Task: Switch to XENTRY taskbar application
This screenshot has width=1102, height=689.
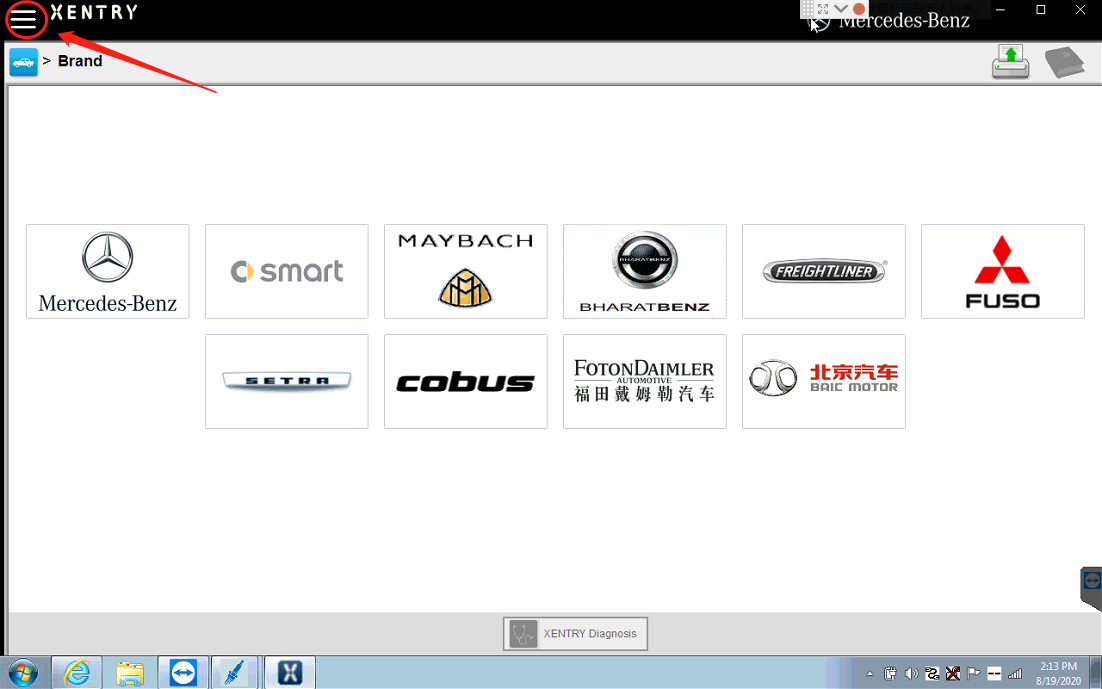Action: pyautogui.click(x=290, y=673)
